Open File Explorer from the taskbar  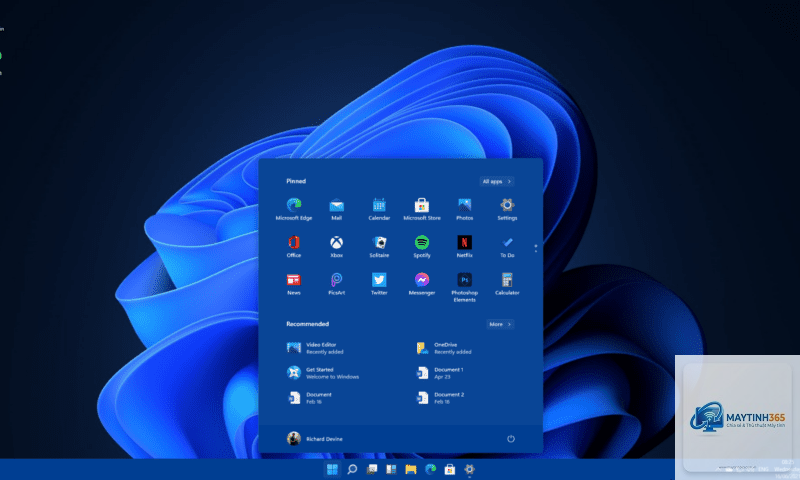pos(411,469)
